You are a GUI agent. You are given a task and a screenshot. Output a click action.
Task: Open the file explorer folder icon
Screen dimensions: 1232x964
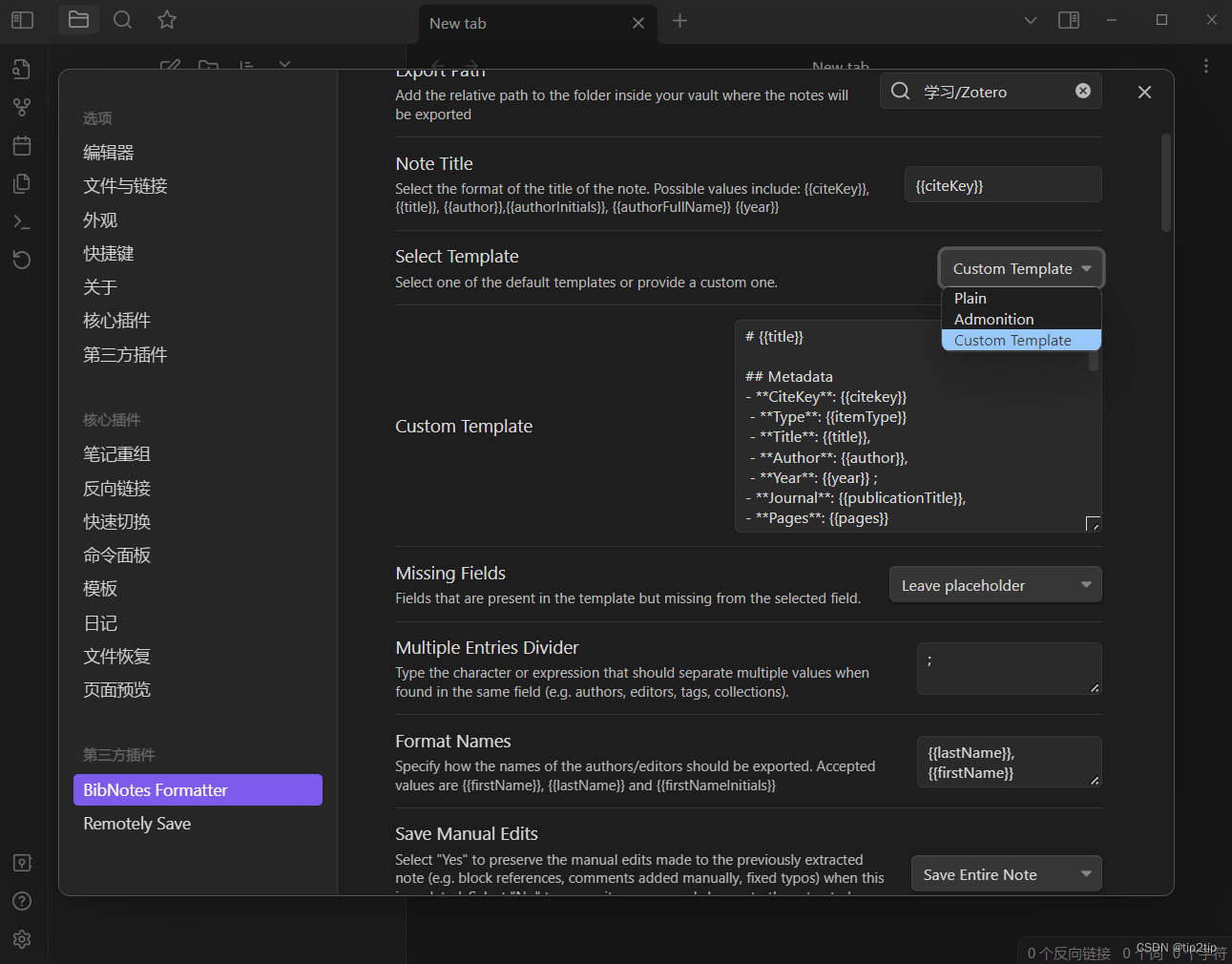click(78, 20)
